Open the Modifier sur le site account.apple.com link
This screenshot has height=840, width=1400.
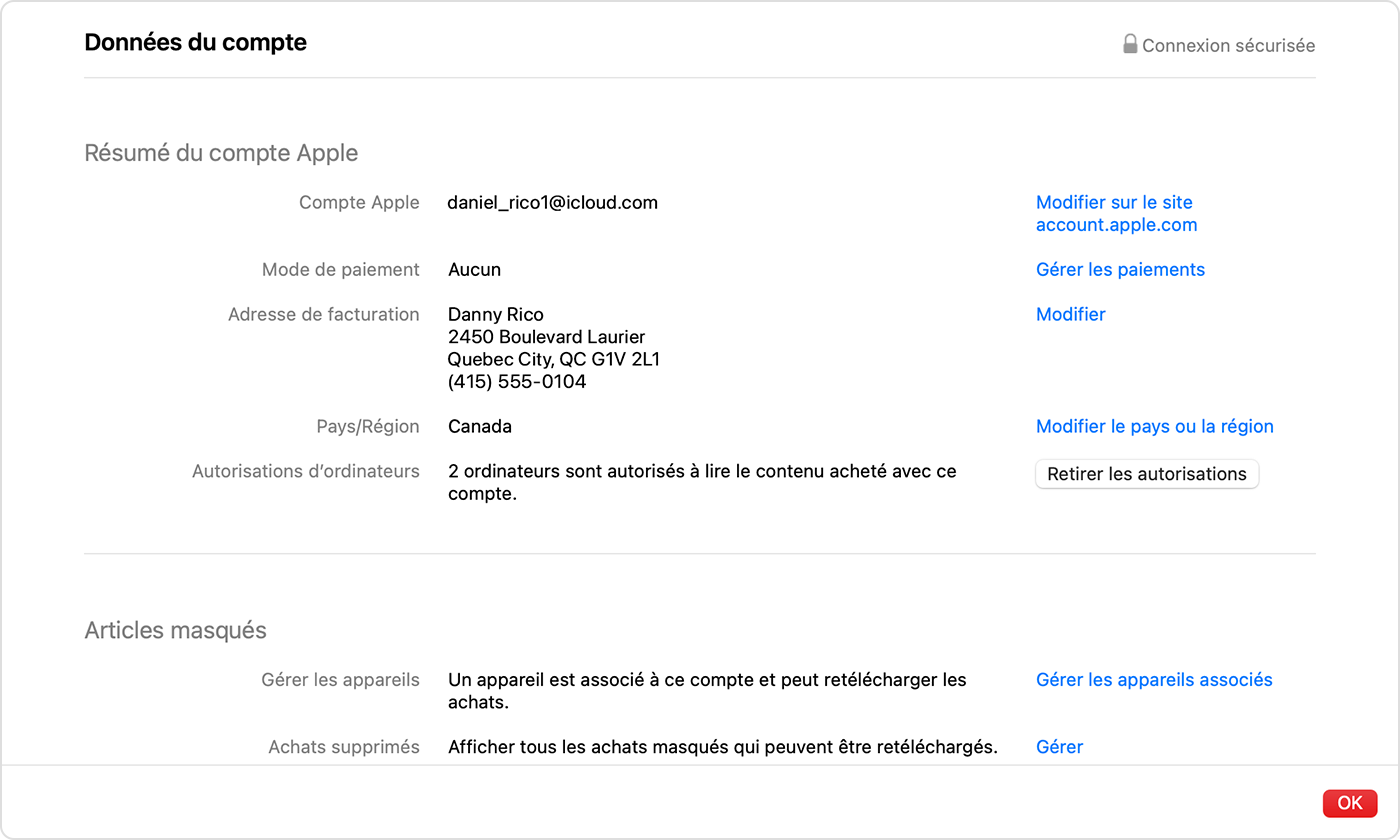[1116, 213]
